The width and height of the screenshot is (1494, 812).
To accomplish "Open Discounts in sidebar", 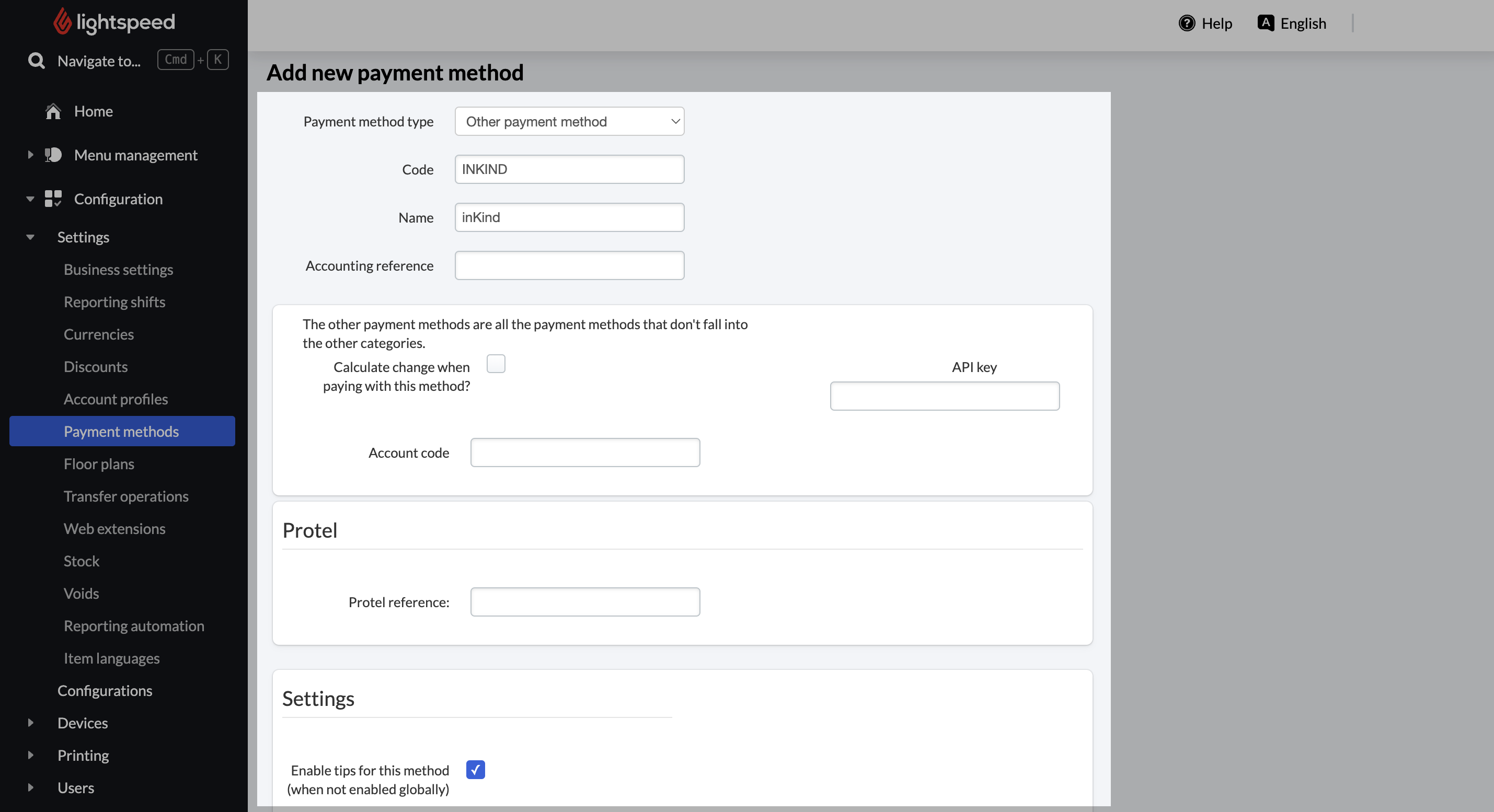I will tap(96, 367).
